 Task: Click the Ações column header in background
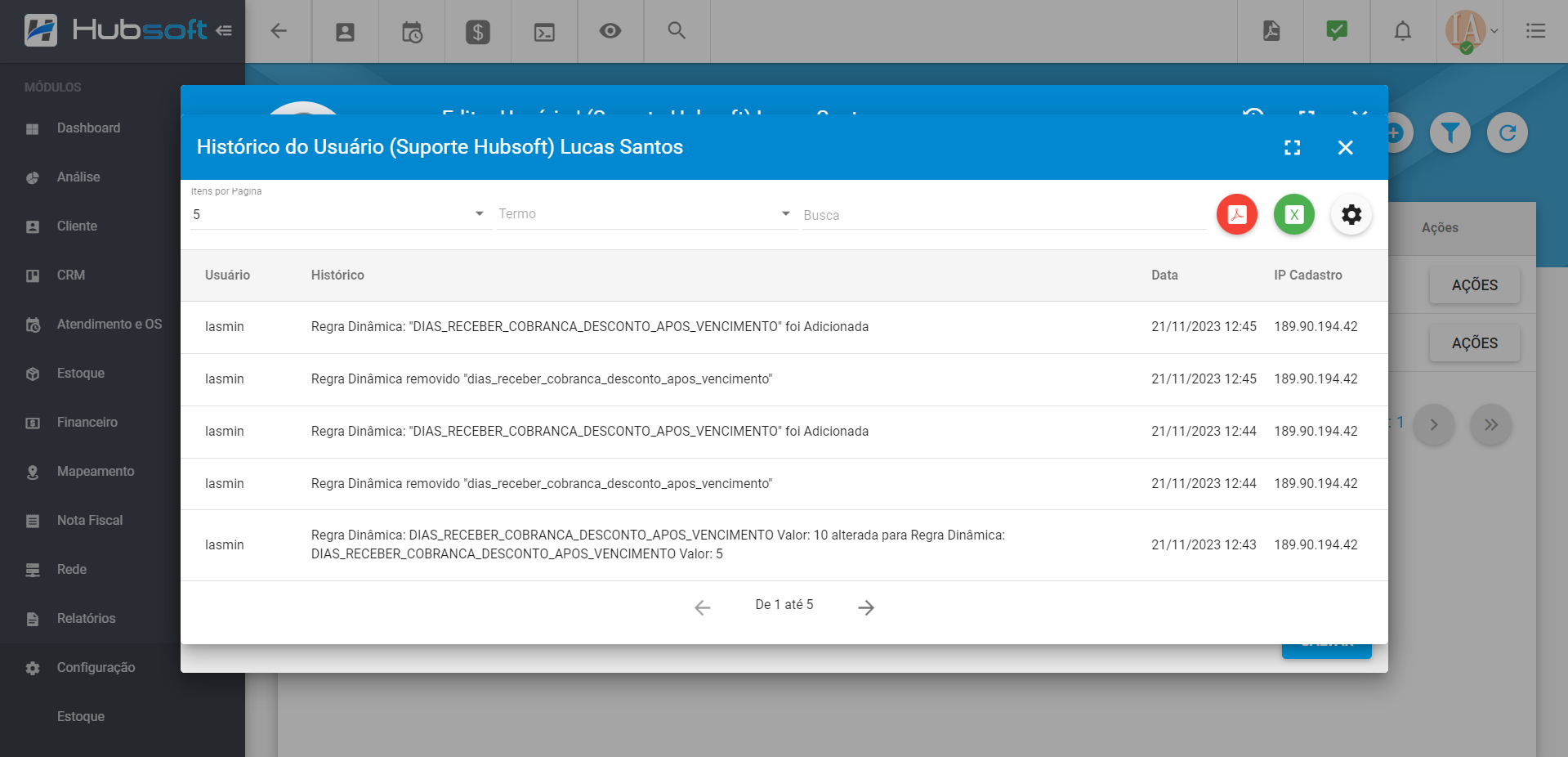(x=1440, y=228)
